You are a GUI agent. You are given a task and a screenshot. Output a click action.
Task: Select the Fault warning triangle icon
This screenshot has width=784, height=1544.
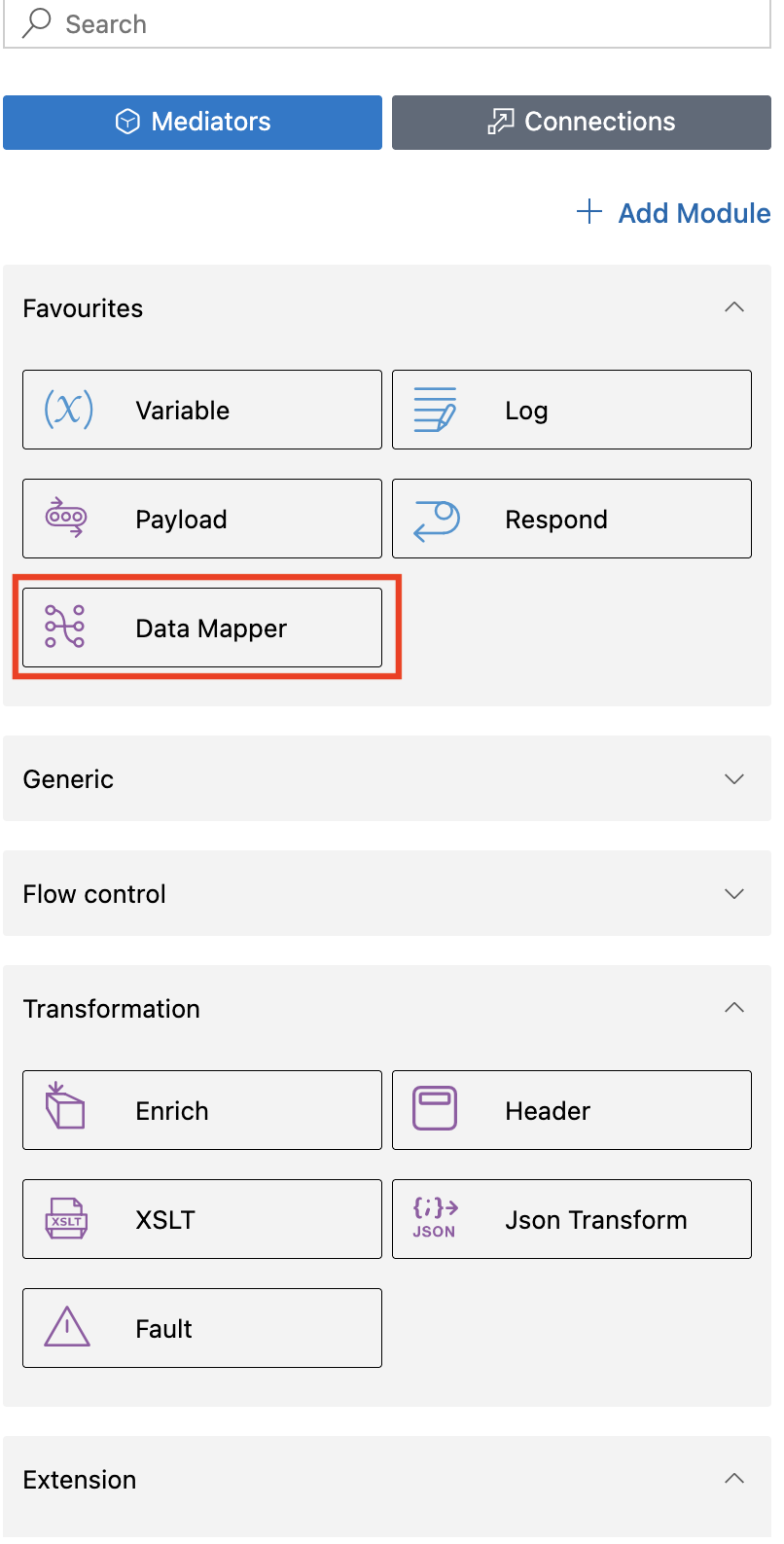67,1326
